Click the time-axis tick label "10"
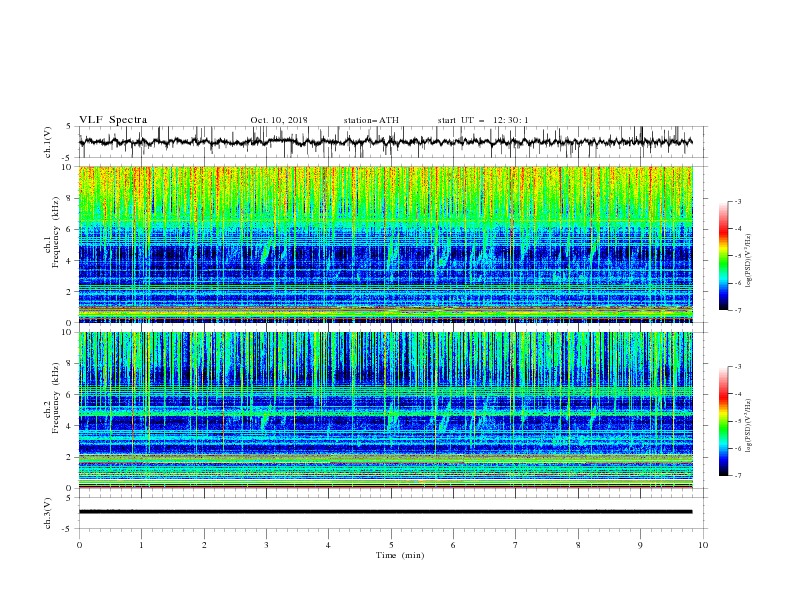The image size is (792, 612). tap(703, 545)
